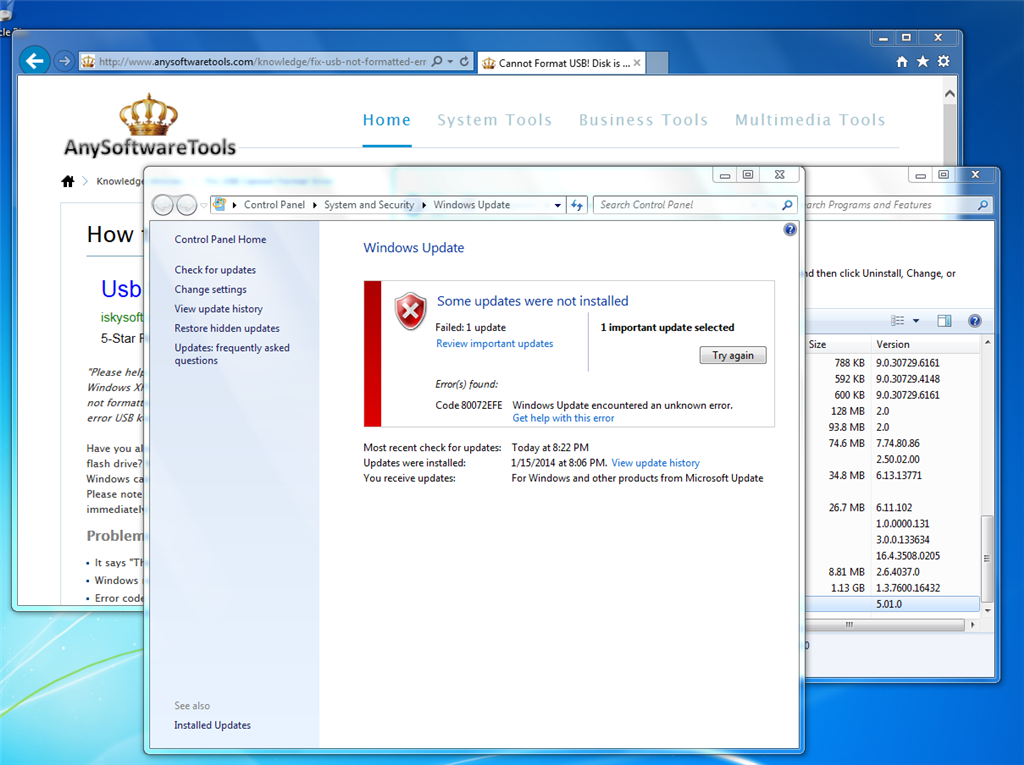
Task: Click the Home icon in the browser breadcrumb
Action: pos(67,182)
